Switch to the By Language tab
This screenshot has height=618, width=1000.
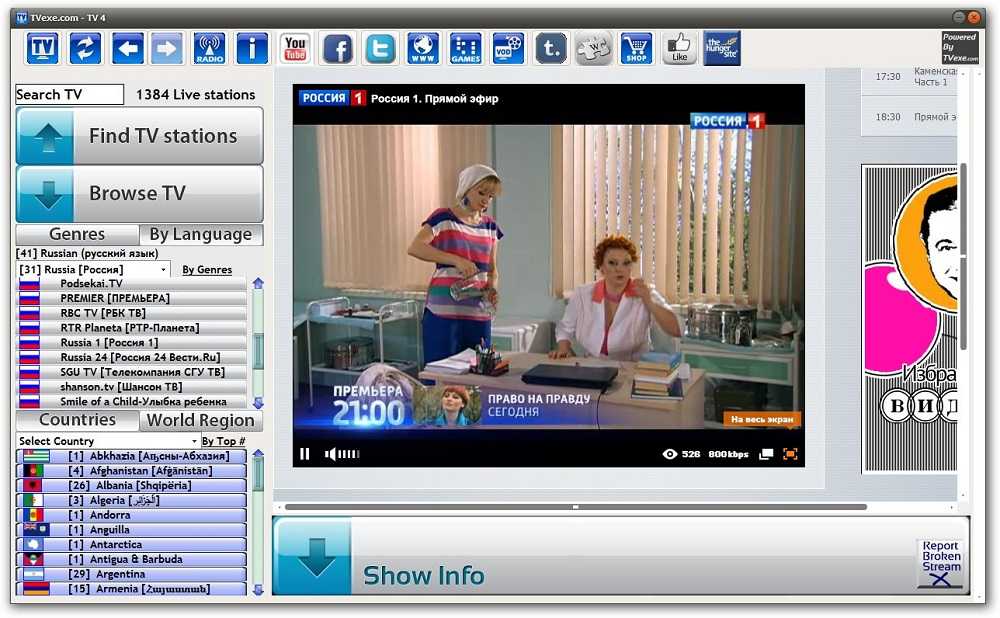click(201, 234)
